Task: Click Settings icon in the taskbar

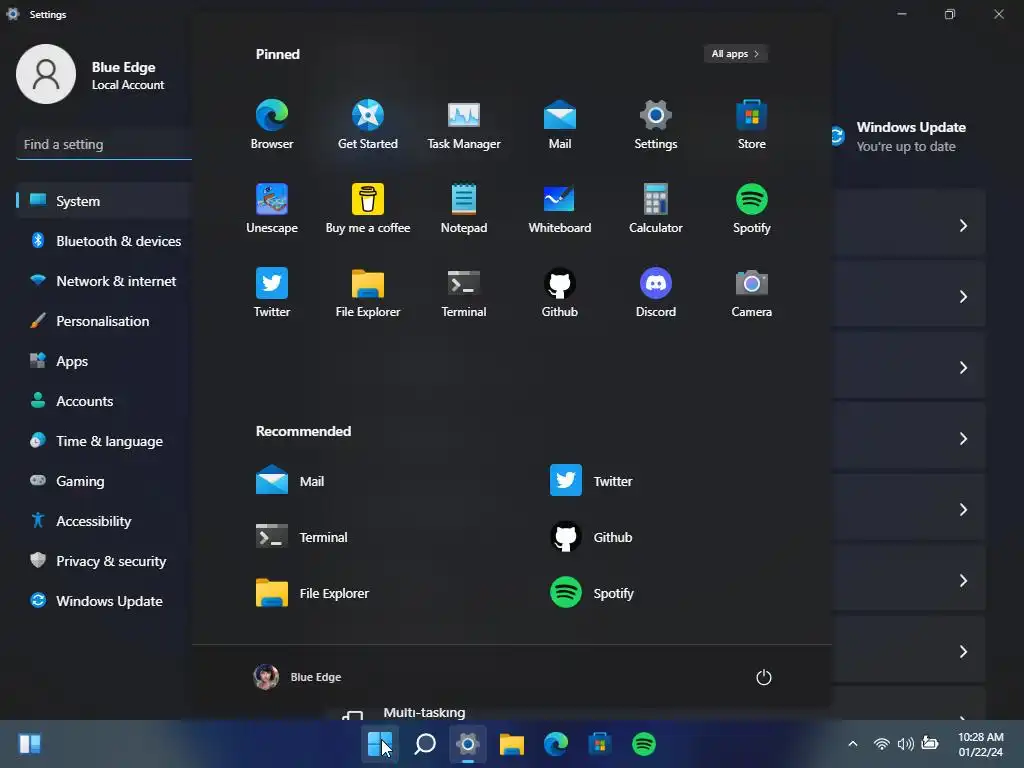Action: point(468,744)
